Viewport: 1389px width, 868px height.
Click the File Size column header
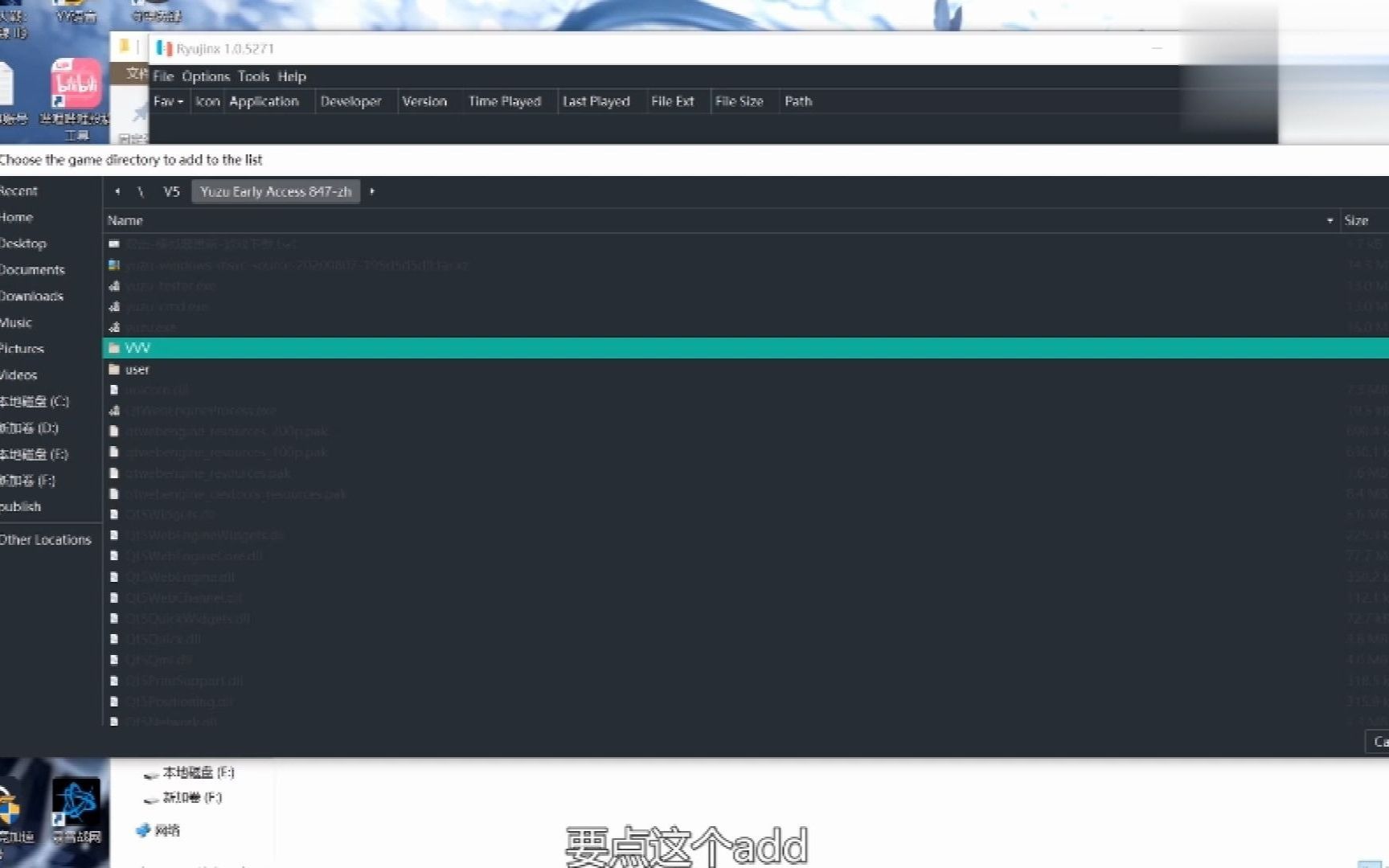click(739, 101)
